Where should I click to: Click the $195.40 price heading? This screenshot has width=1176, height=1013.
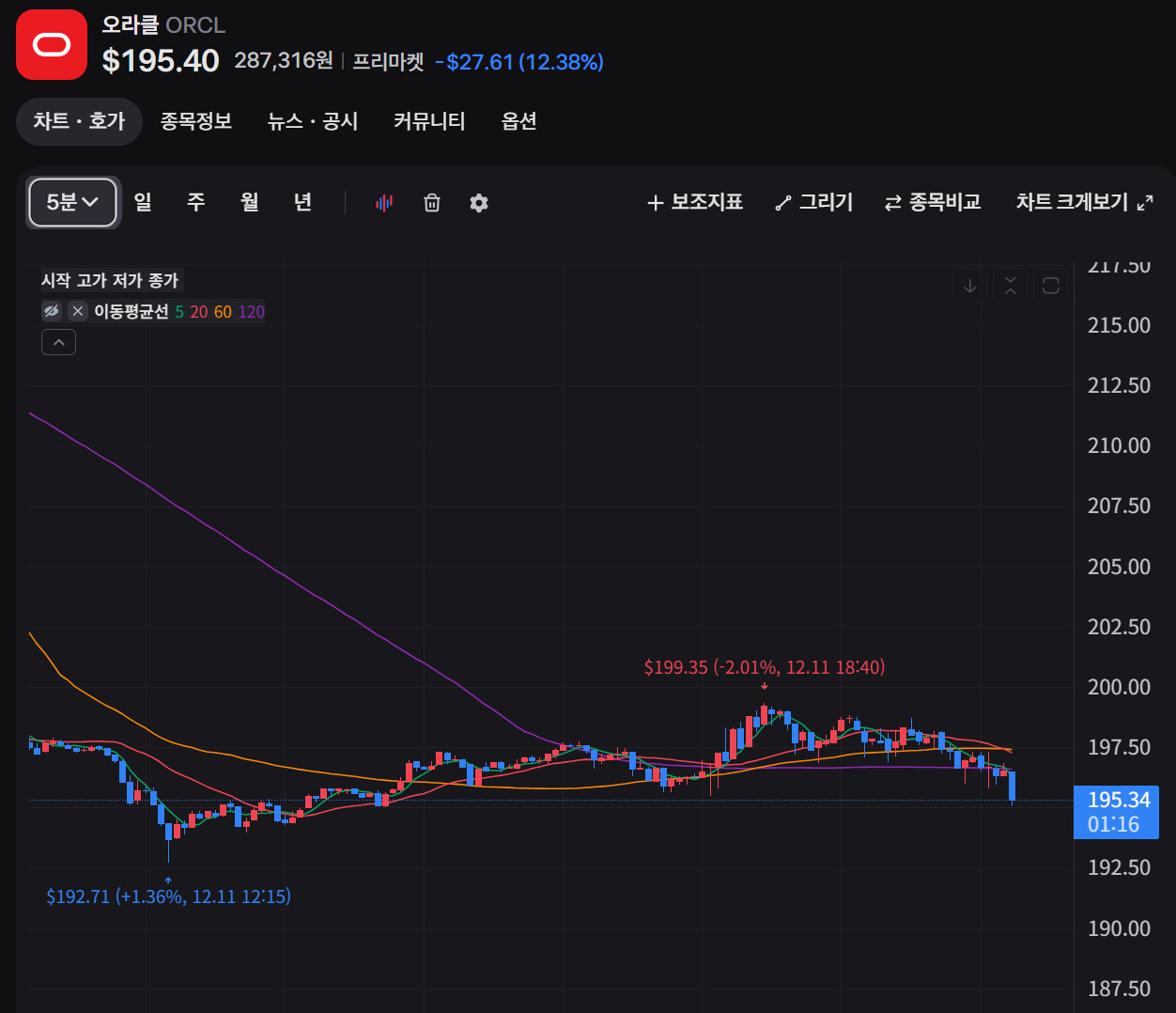(x=161, y=61)
